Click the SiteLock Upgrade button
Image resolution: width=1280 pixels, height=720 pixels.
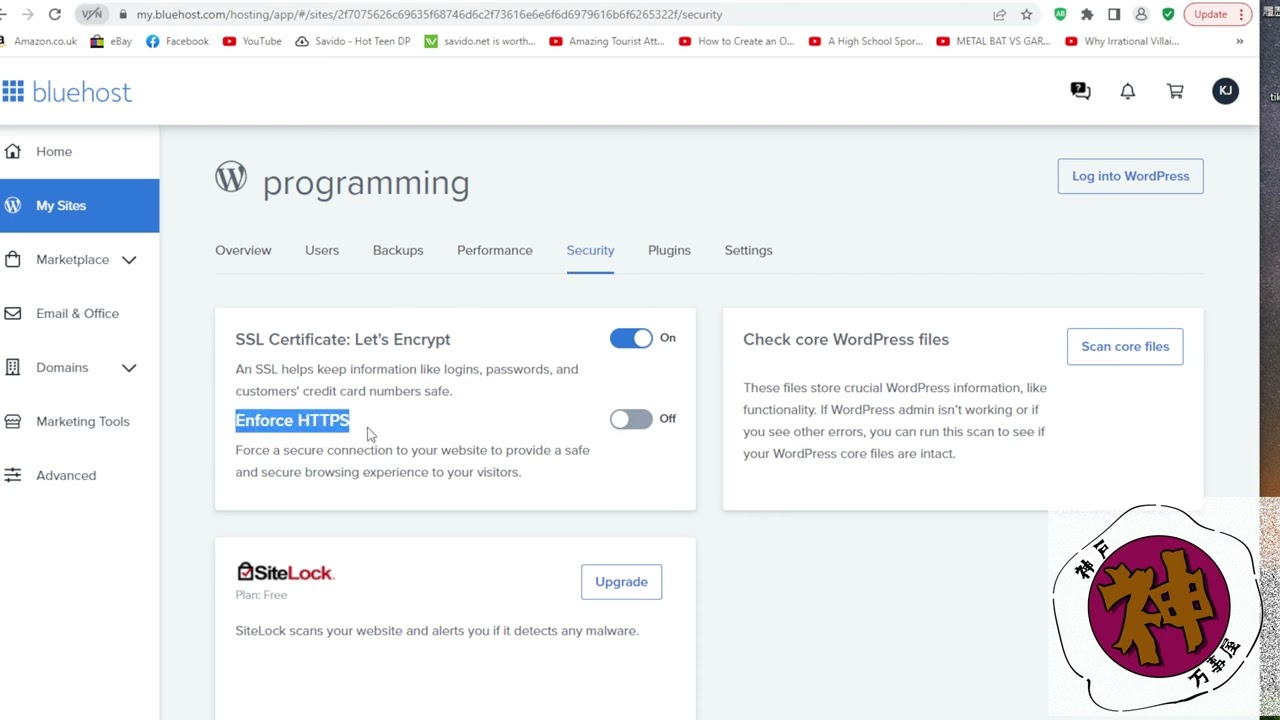(621, 582)
